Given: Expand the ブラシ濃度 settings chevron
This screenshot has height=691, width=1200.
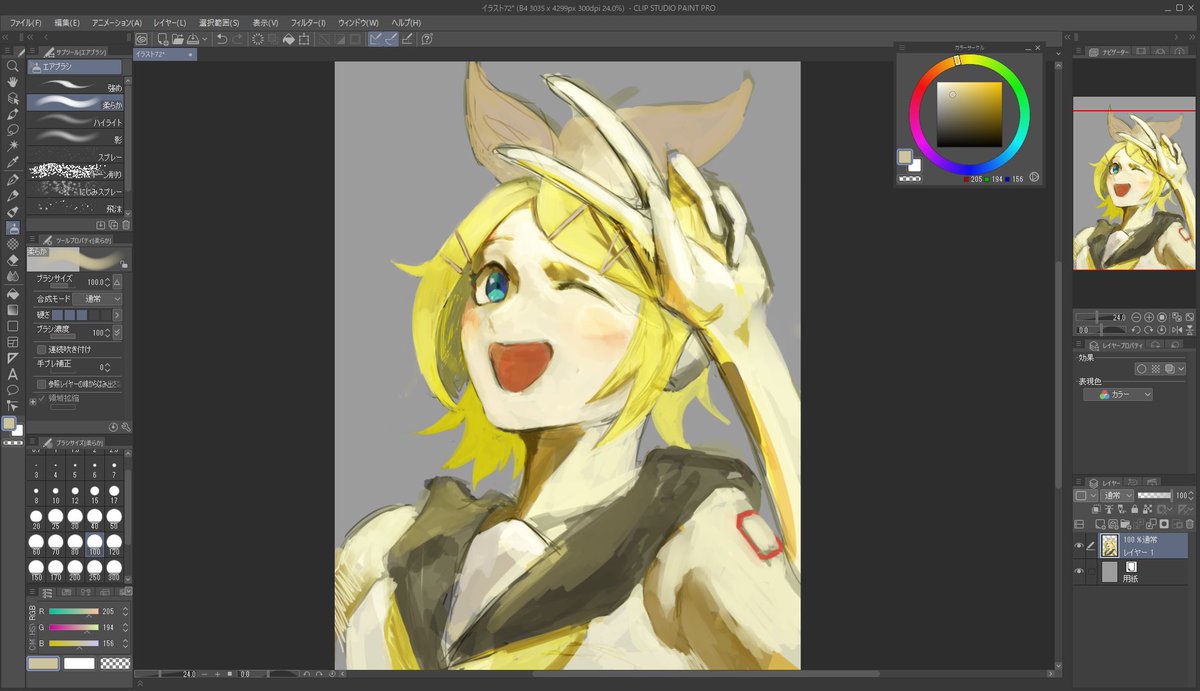Looking at the screenshot, I should pyautogui.click(x=117, y=332).
